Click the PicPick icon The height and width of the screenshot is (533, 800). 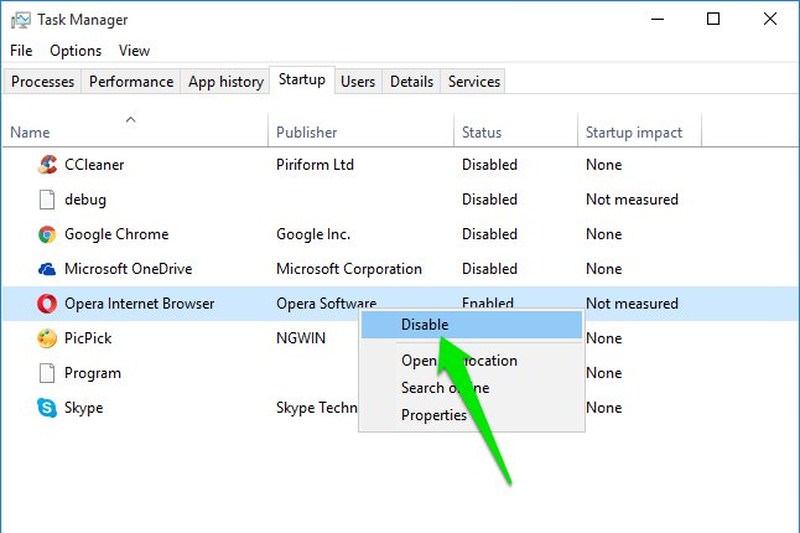coord(47,338)
